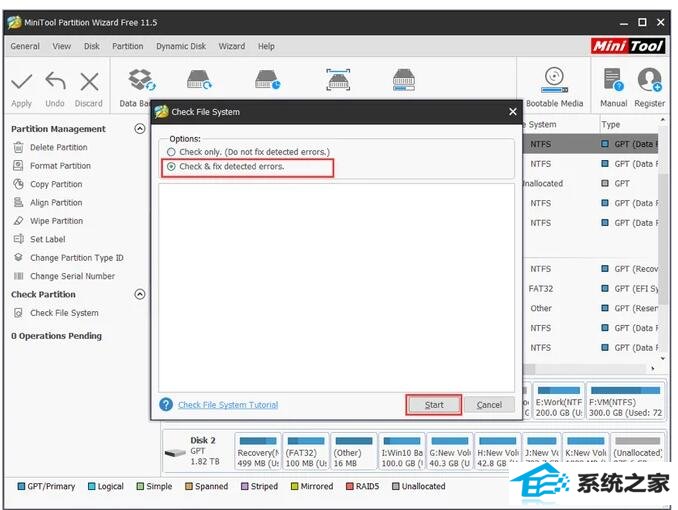Click the Check File System sidebar icon
The image size is (678, 510).
[18, 313]
